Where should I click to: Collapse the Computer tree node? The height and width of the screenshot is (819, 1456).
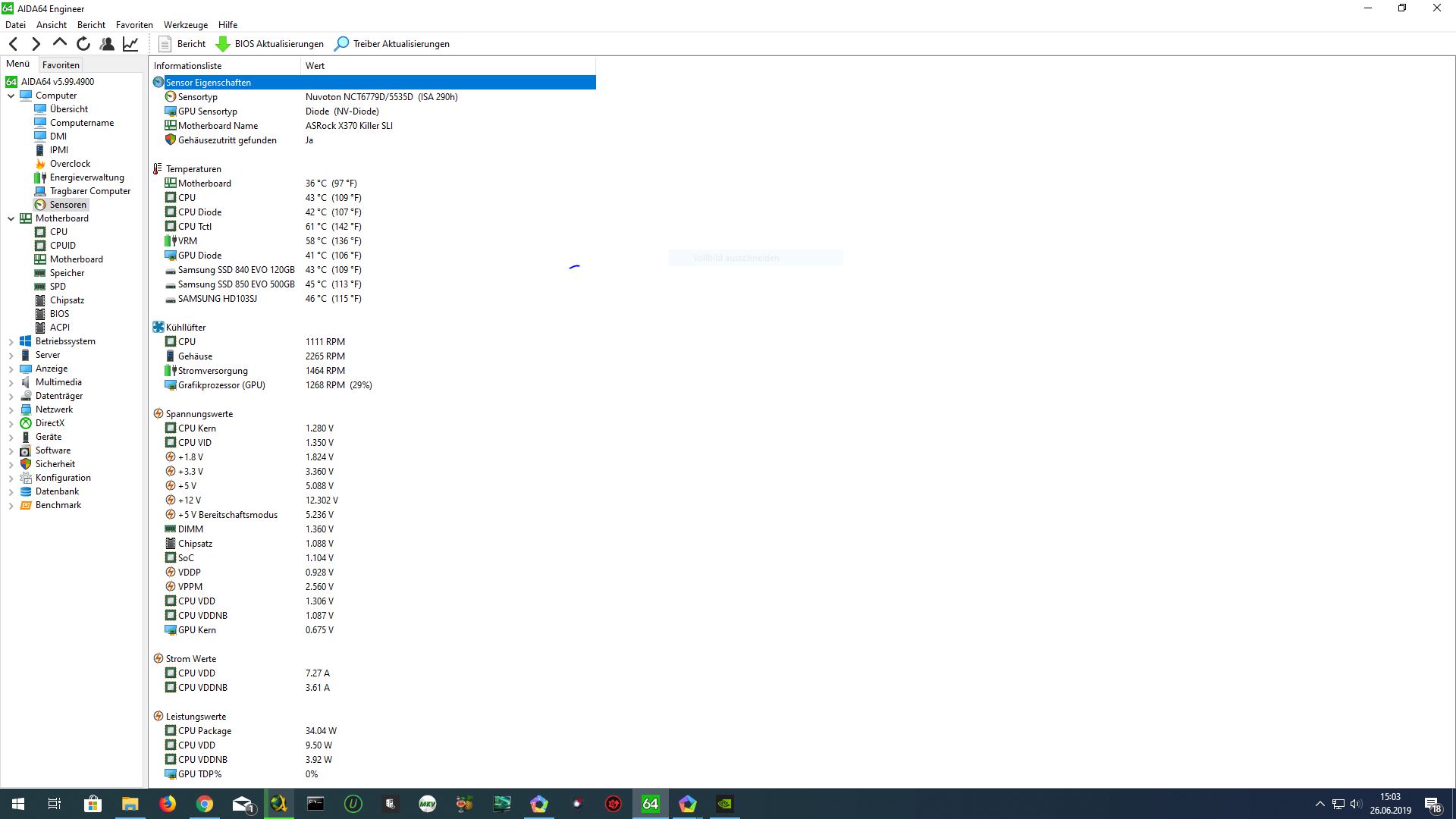[11, 96]
